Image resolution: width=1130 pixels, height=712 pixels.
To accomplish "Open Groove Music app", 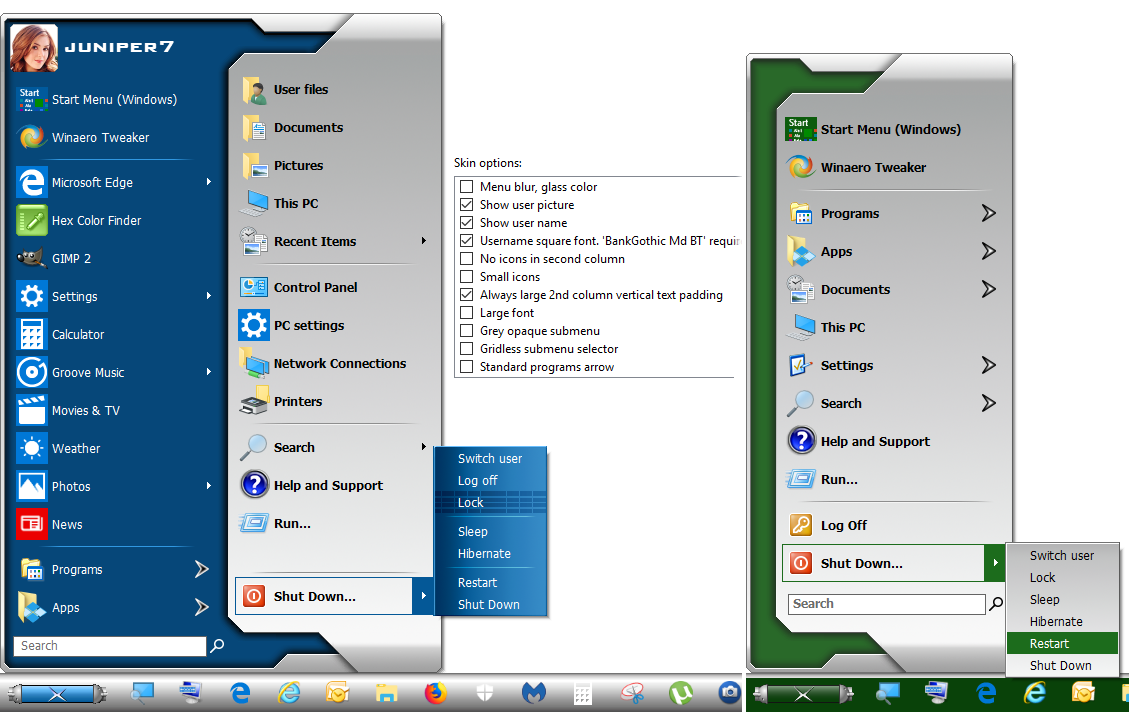I will click(88, 372).
